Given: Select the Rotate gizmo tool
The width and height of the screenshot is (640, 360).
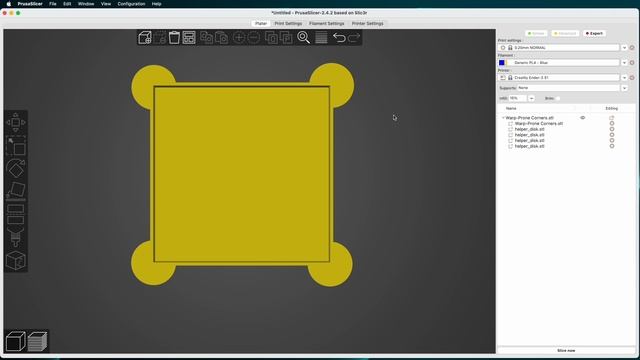Looking at the screenshot, I should (x=16, y=169).
